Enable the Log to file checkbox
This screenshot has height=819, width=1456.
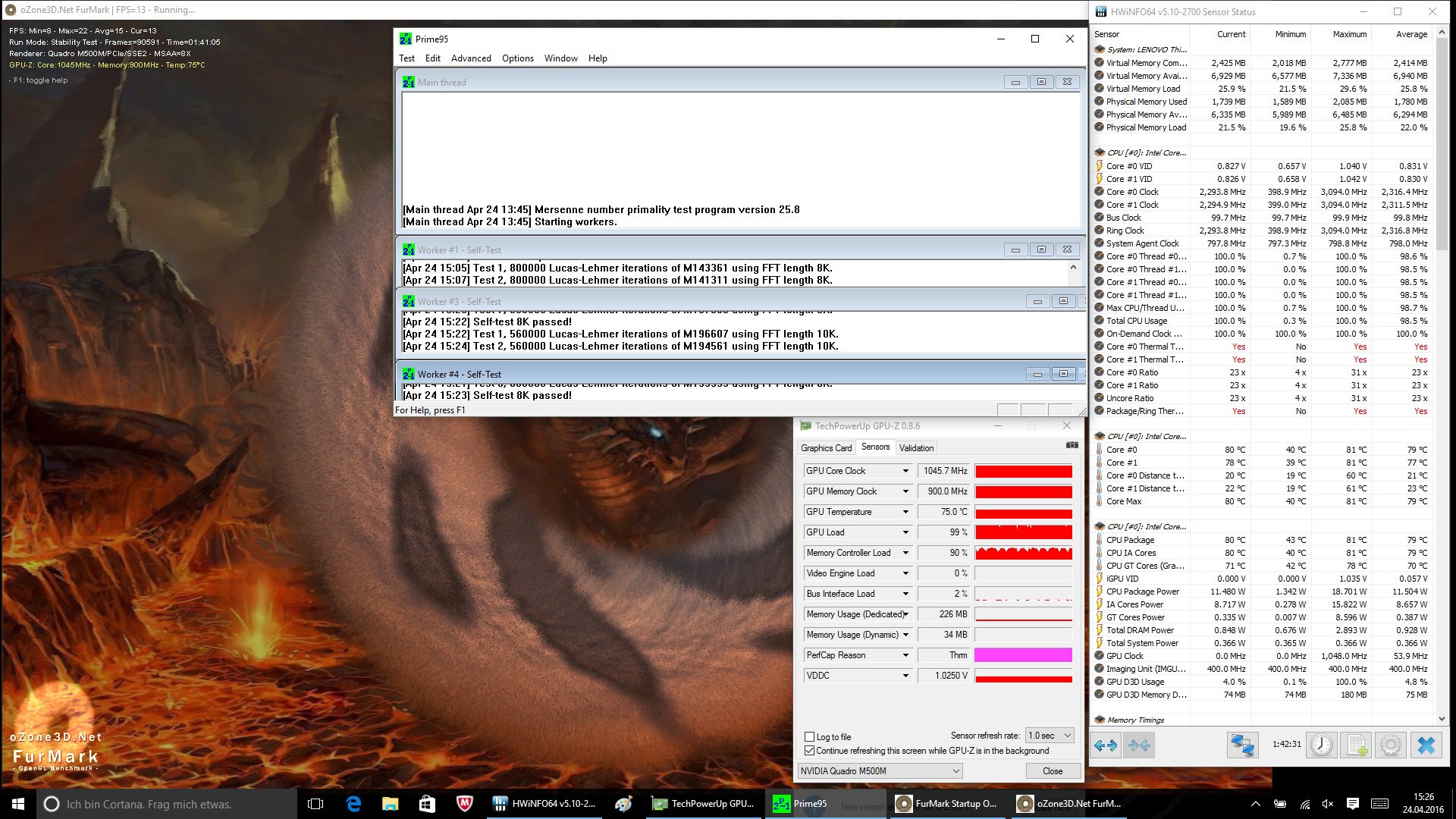coord(809,736)
